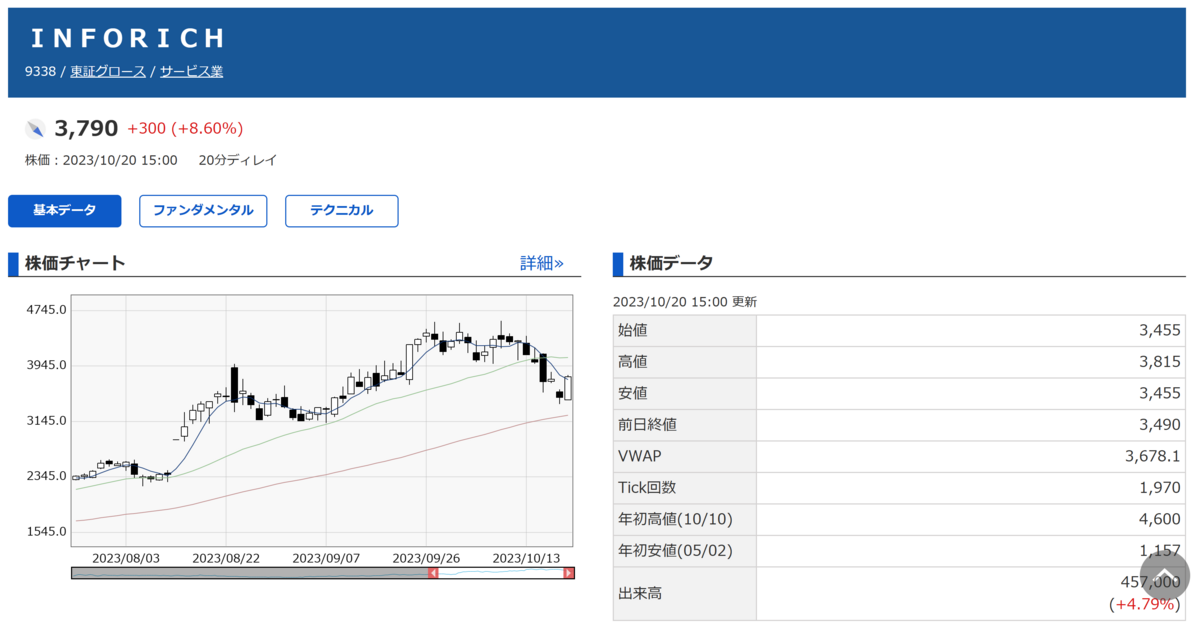The height and width of the screenshot is (629, 1200).
Task: Click the 2023/10/20 15:00 更新 timestamp
Action: click(x=685, y=302)
